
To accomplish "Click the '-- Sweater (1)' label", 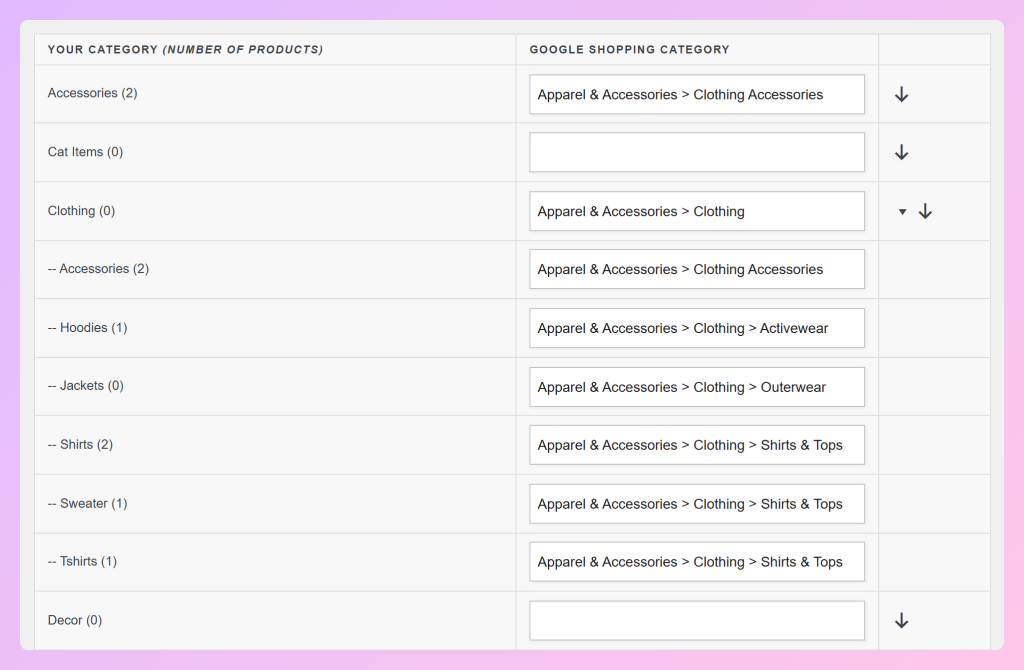I will tap(88, 503).
